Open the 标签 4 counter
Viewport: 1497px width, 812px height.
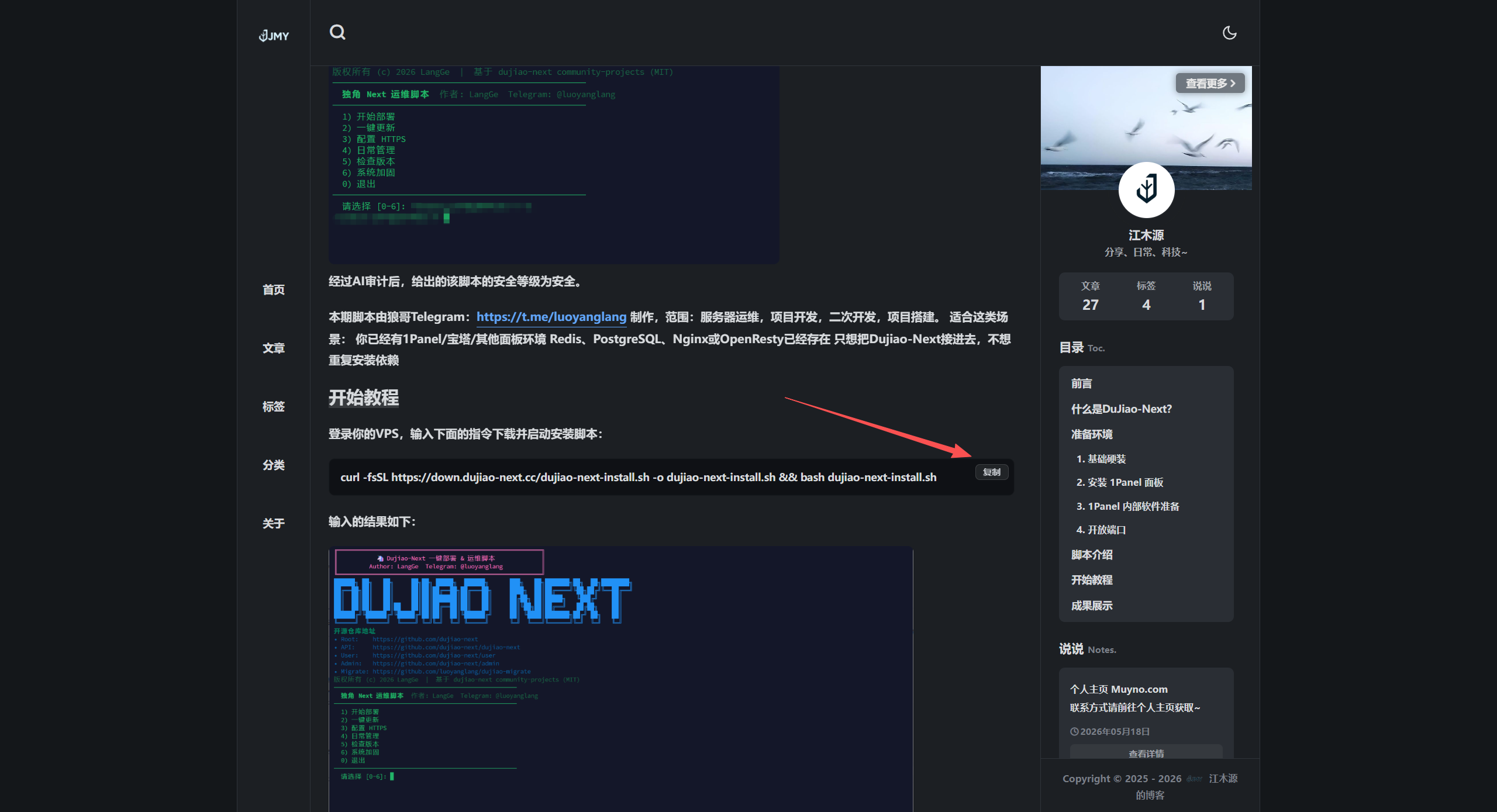point(1146,296)
